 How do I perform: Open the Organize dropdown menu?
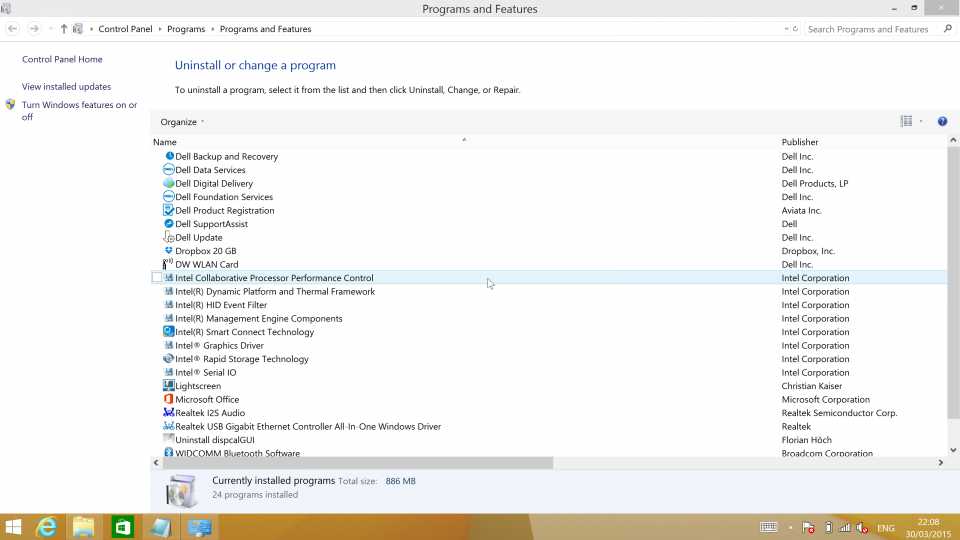pos(182,122)
